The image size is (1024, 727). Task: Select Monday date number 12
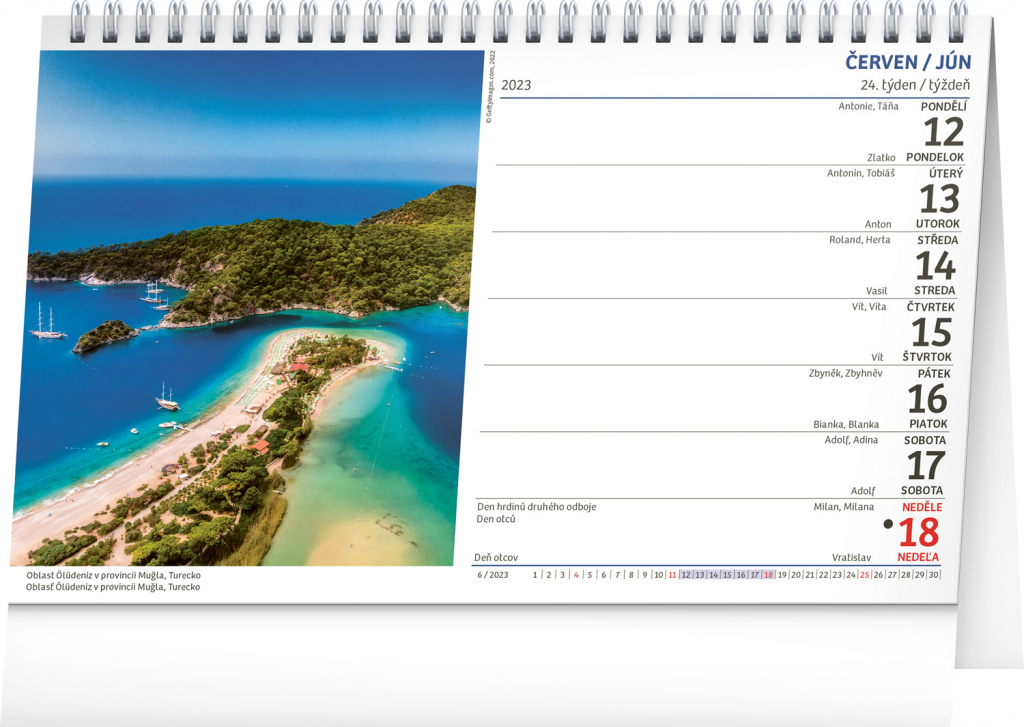[x=943, y=132]
